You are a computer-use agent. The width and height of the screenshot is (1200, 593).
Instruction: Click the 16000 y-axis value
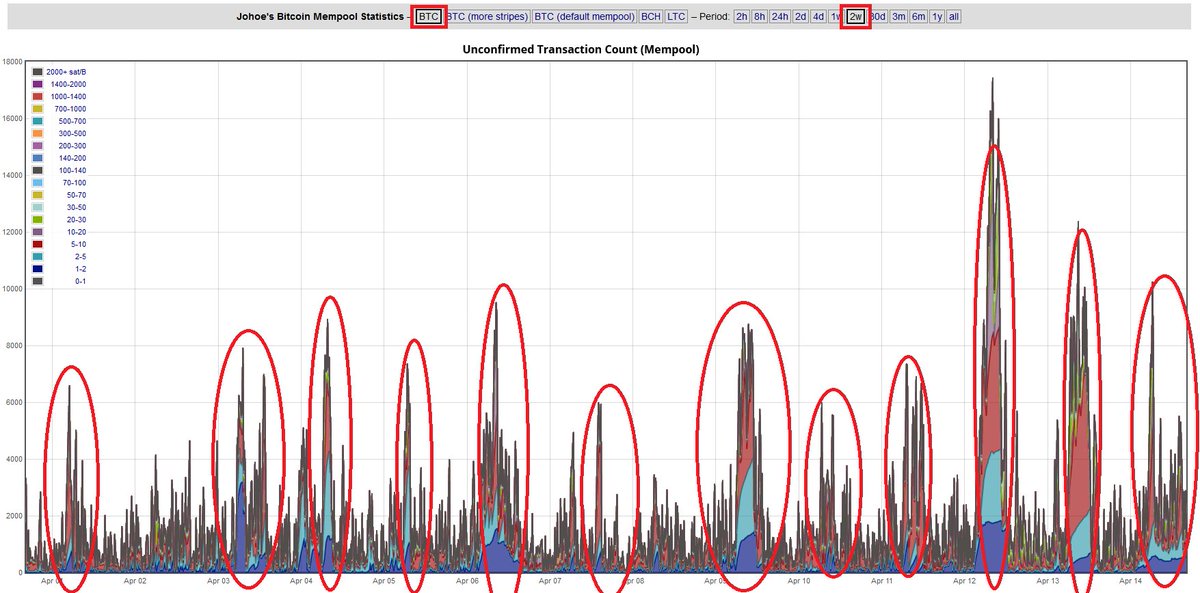click(x=10, y=119)
